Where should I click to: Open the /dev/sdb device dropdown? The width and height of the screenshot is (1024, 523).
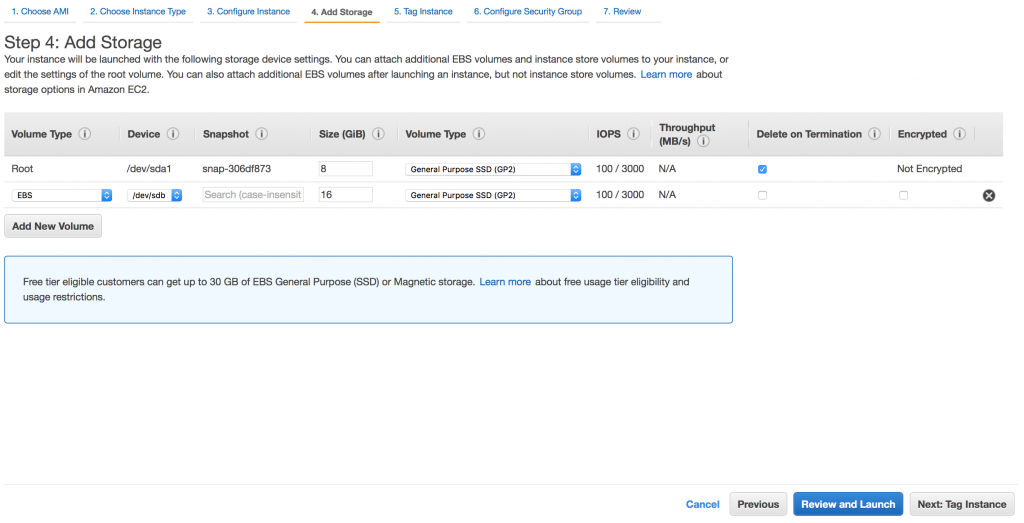tap(155, 195)
